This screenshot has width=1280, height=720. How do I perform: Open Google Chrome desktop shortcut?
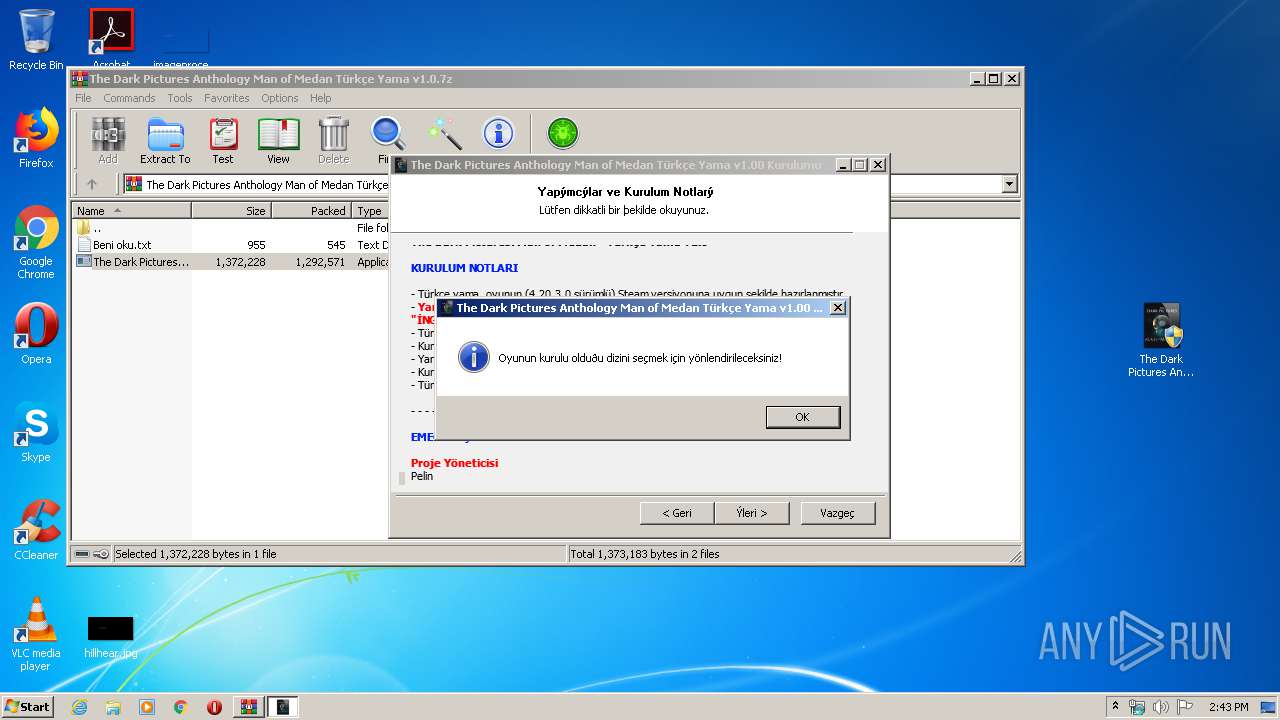click(x=36, y=242)
